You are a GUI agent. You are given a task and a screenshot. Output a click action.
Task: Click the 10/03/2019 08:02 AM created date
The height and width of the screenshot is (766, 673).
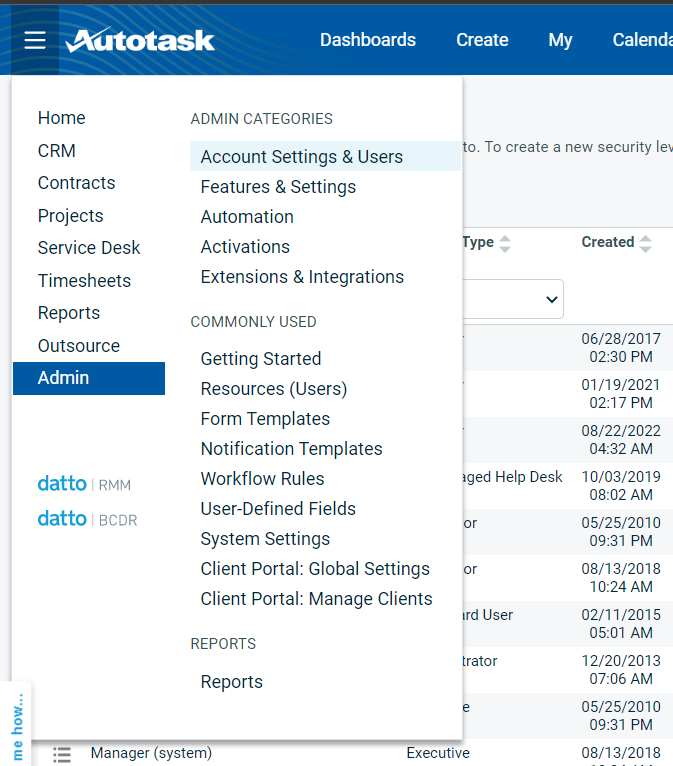click(621, 486)
